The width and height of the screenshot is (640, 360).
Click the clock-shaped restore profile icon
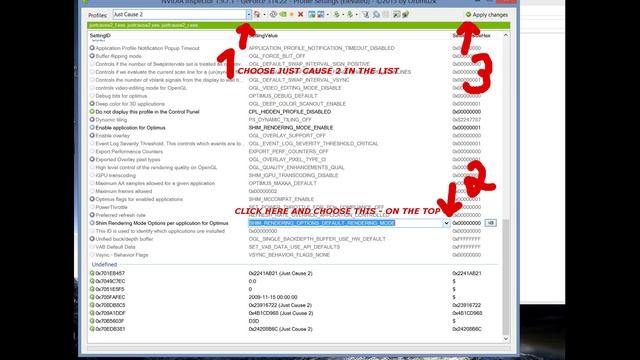(x=273, y=14)
